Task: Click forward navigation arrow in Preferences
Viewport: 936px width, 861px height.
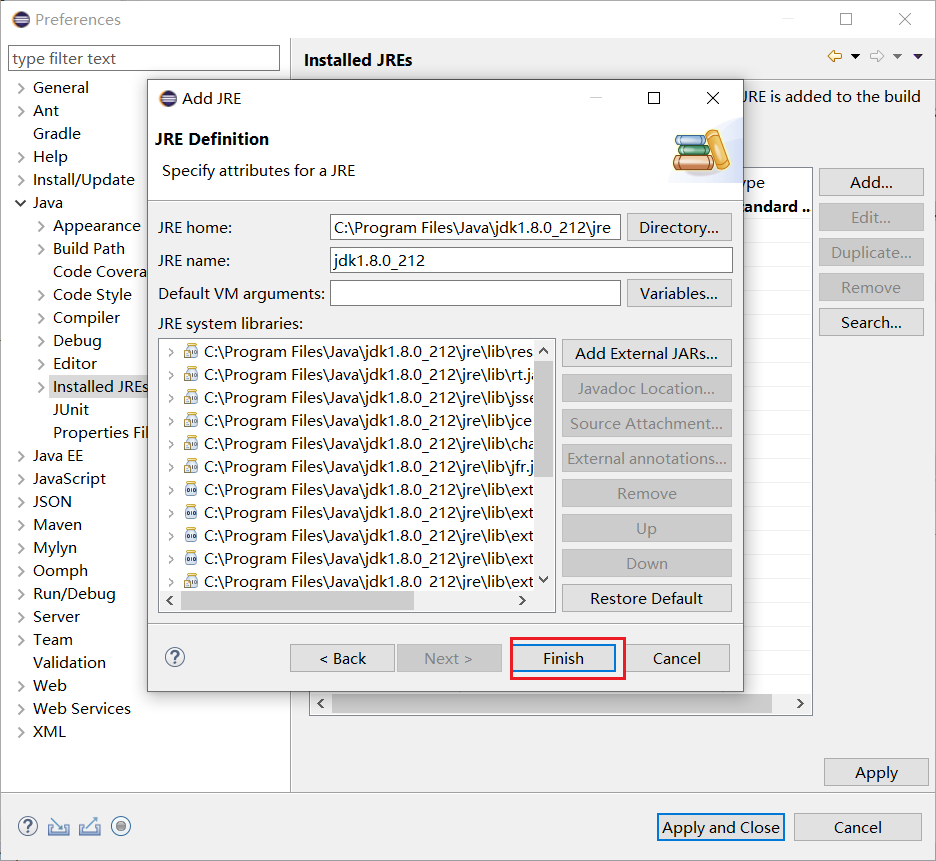Action: click(x=876, y=56)
